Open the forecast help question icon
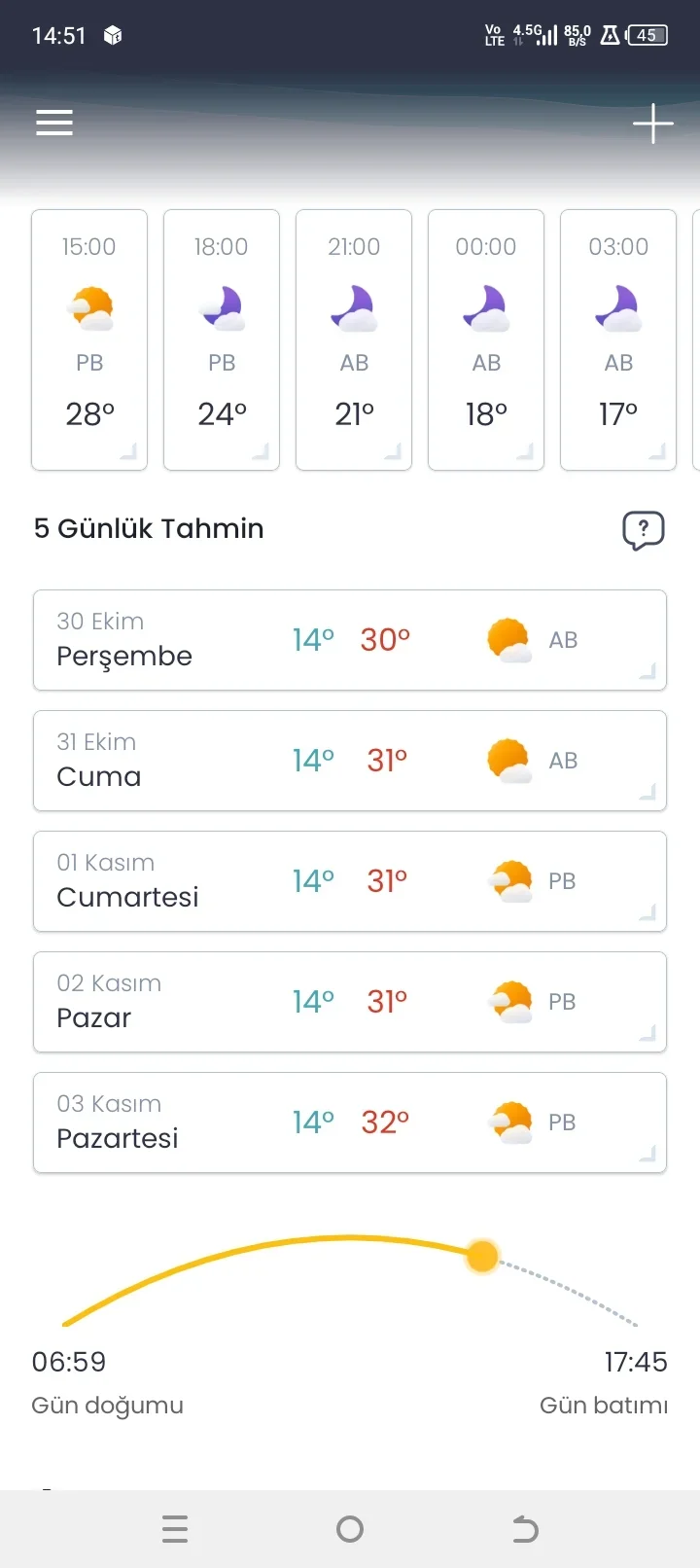The width and height of the screenshot is (700, 1568). [643, 530]
